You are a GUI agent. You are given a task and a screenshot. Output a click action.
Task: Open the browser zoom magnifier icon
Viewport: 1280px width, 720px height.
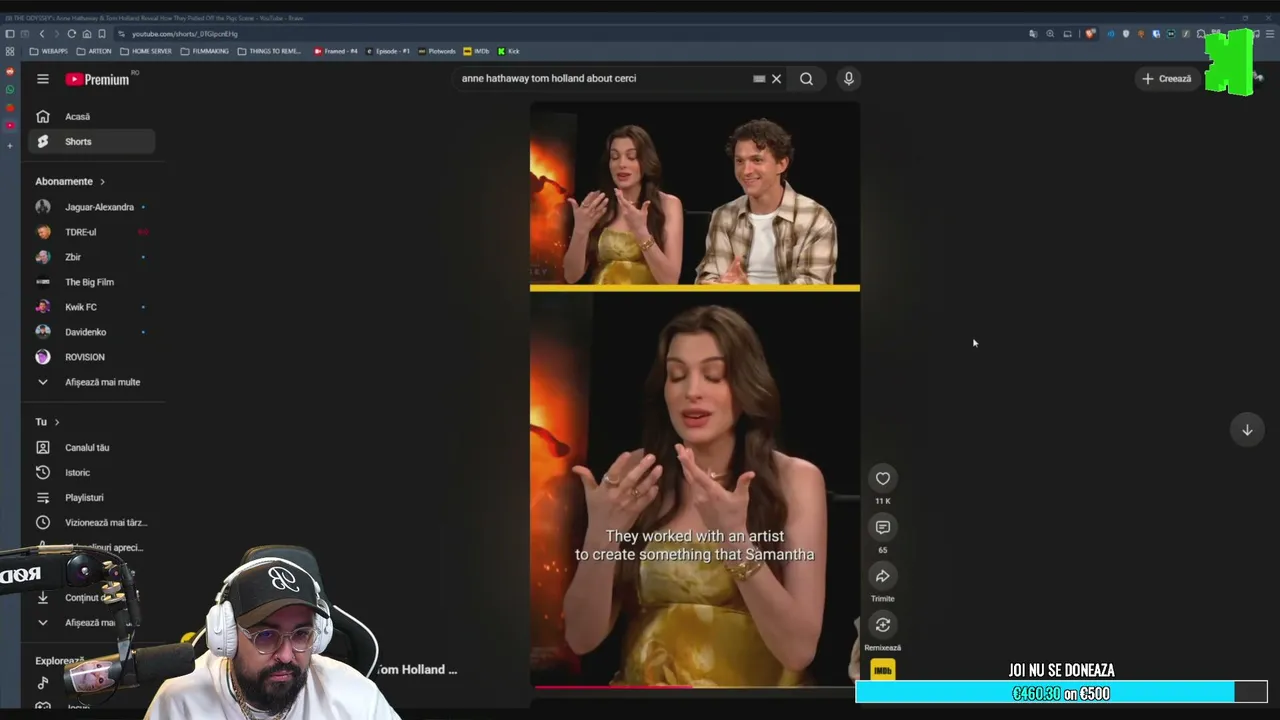coord(1050,34)
